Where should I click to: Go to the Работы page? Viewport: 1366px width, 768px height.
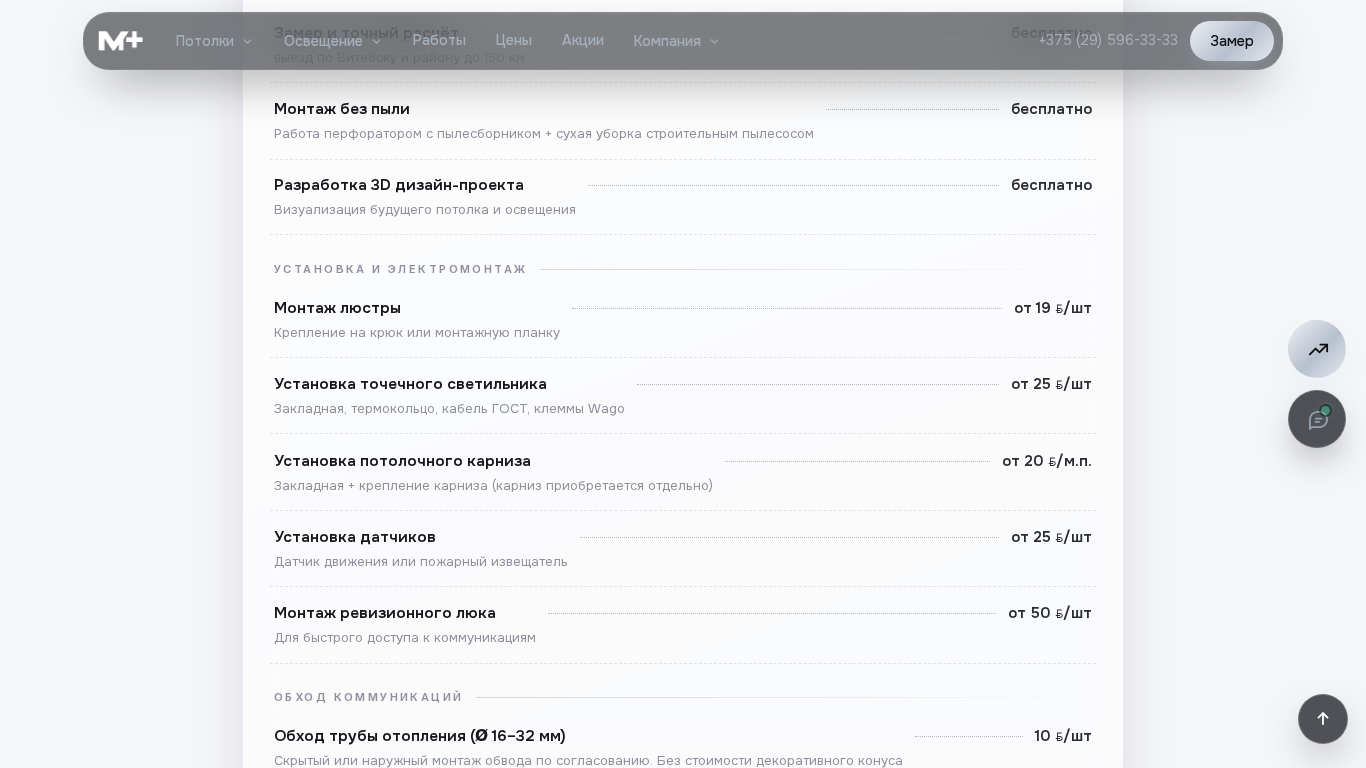pyautogui.click(x=439, y=40)
